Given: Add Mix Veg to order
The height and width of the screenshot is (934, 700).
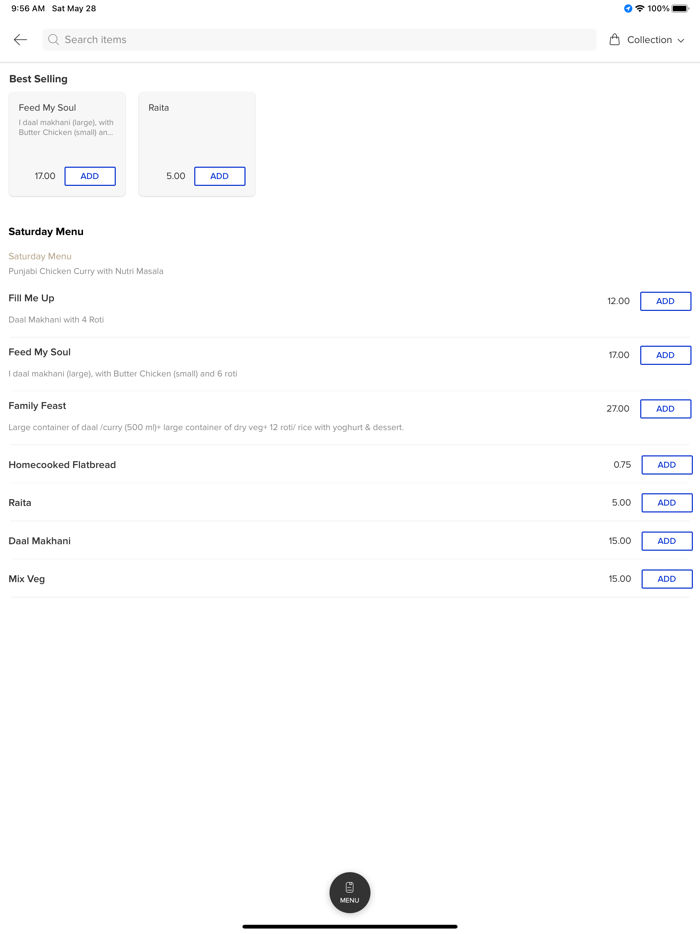Looking at the screenshot, I should [666, 579].
